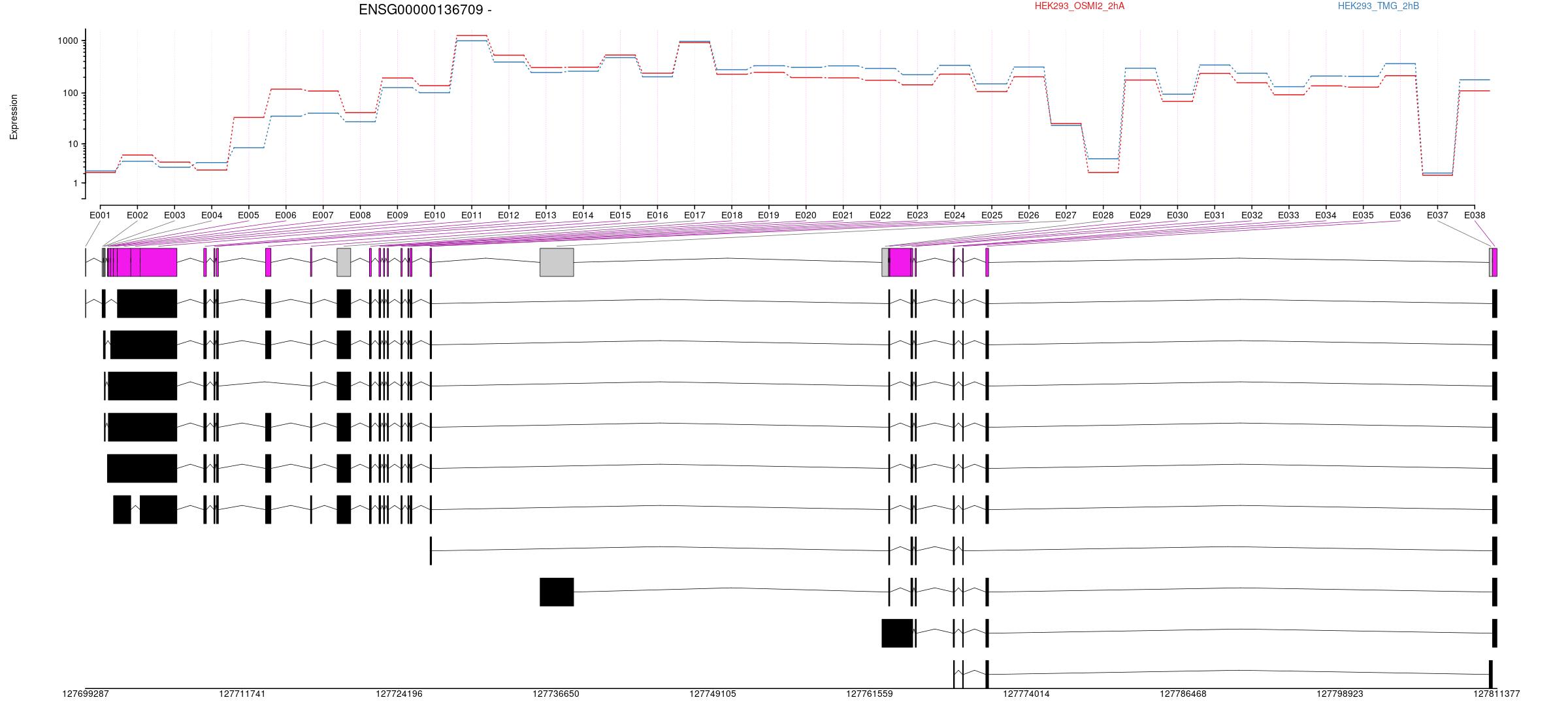The width and height of the screenshot is (1568, 706).
Task: Click genomic coordinate 127711741
Action: tap(242, 694)
